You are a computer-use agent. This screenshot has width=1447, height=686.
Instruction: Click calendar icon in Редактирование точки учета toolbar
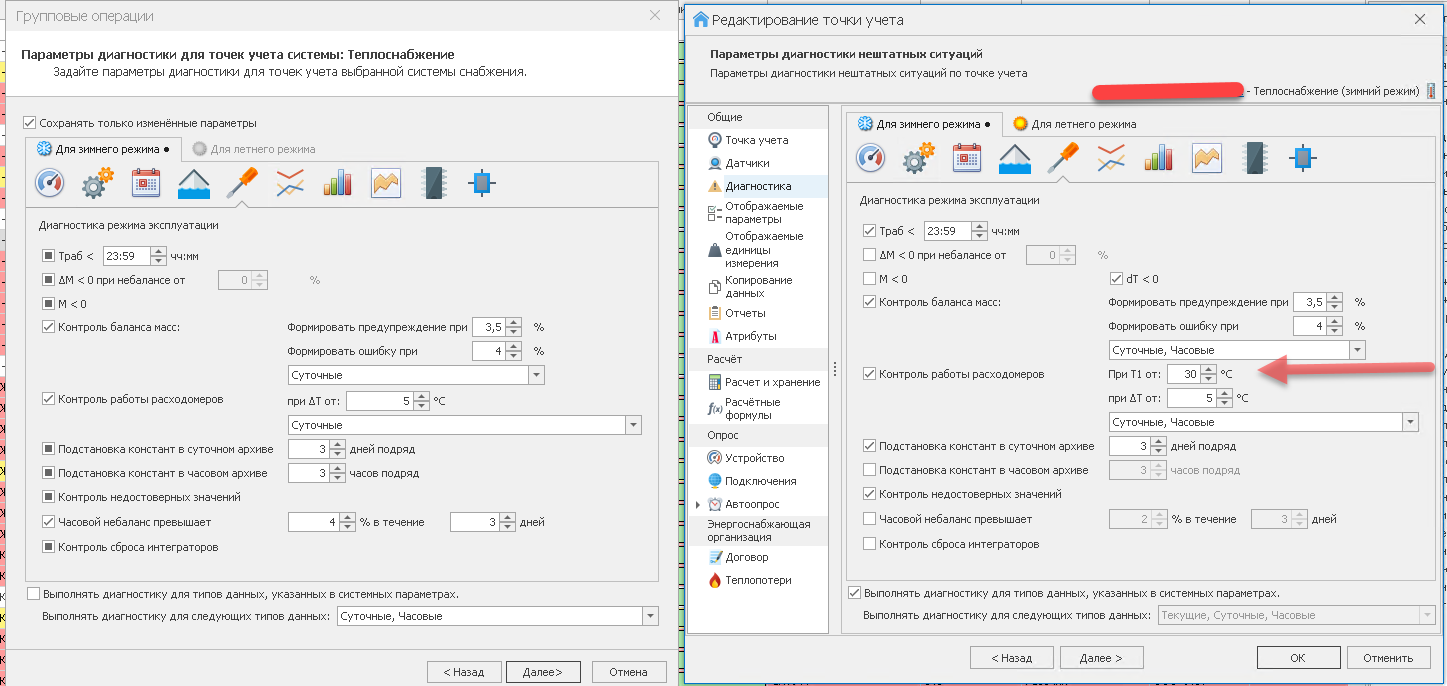[x=967, y=158]
